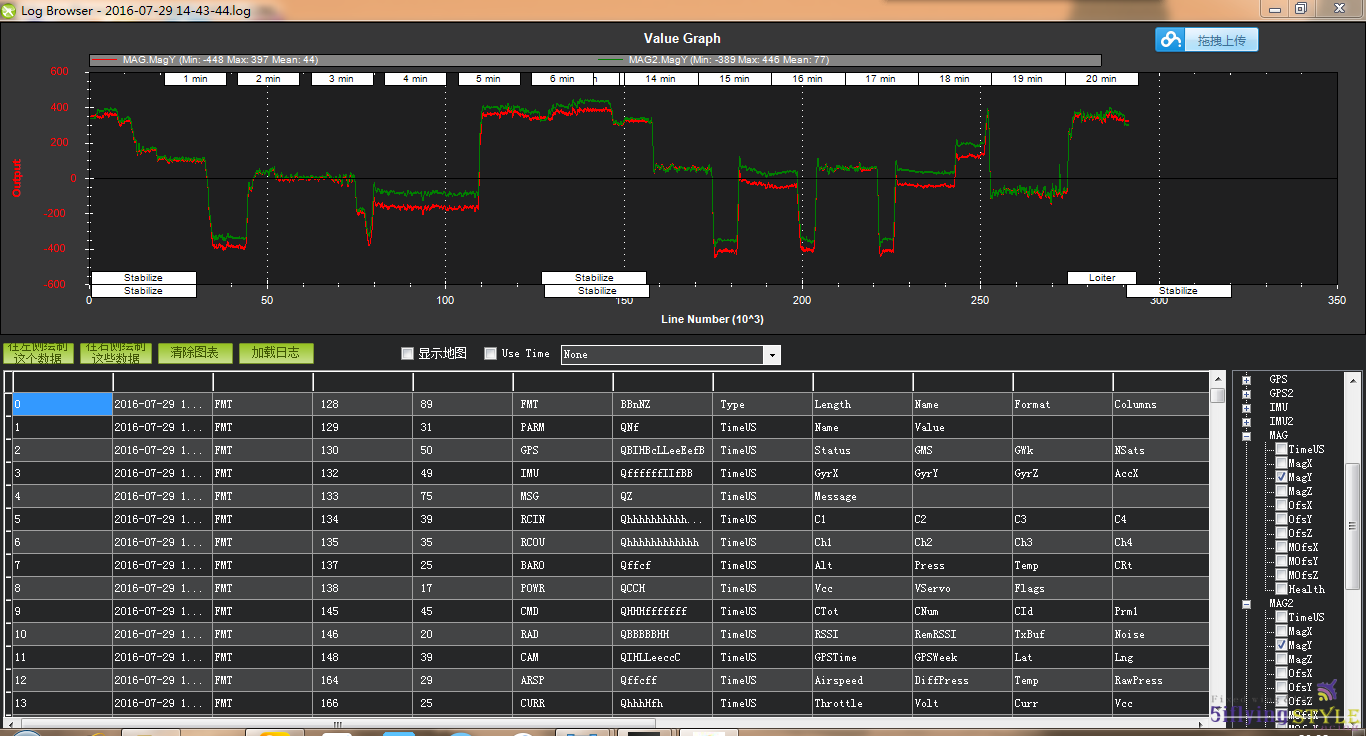Select table cell RCOU
Image resolution: width=1366 pixels, height=736 pixels.
click(x=562, y=542)
